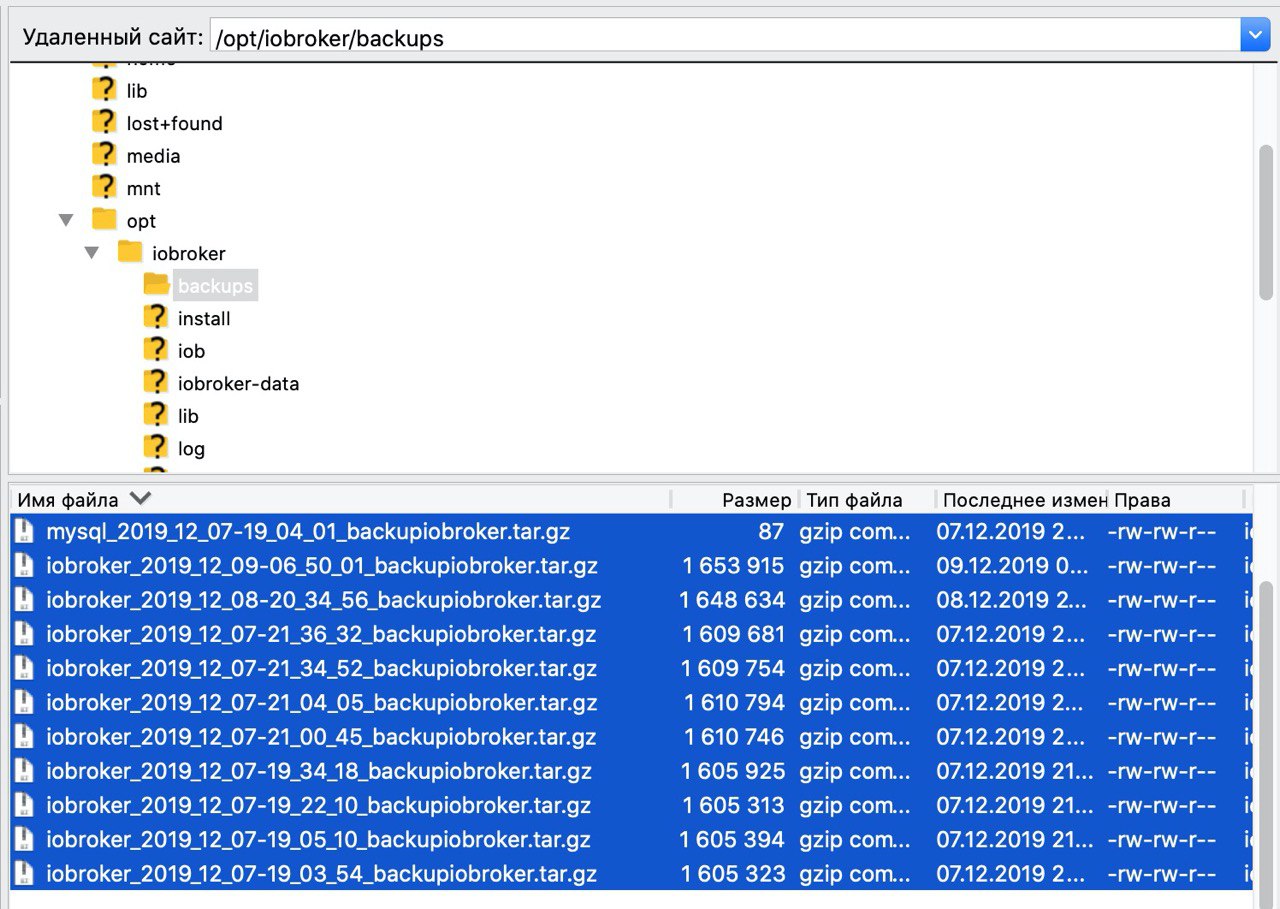Click file icon of the 2019_12_07-21_36_32 backup
This screenshot has height=909, width=1280.
click(x=25, y=634)
